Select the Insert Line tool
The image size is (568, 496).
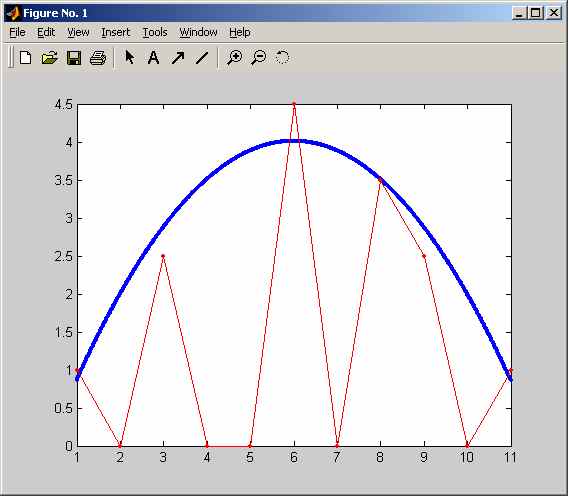click(202, 58)
